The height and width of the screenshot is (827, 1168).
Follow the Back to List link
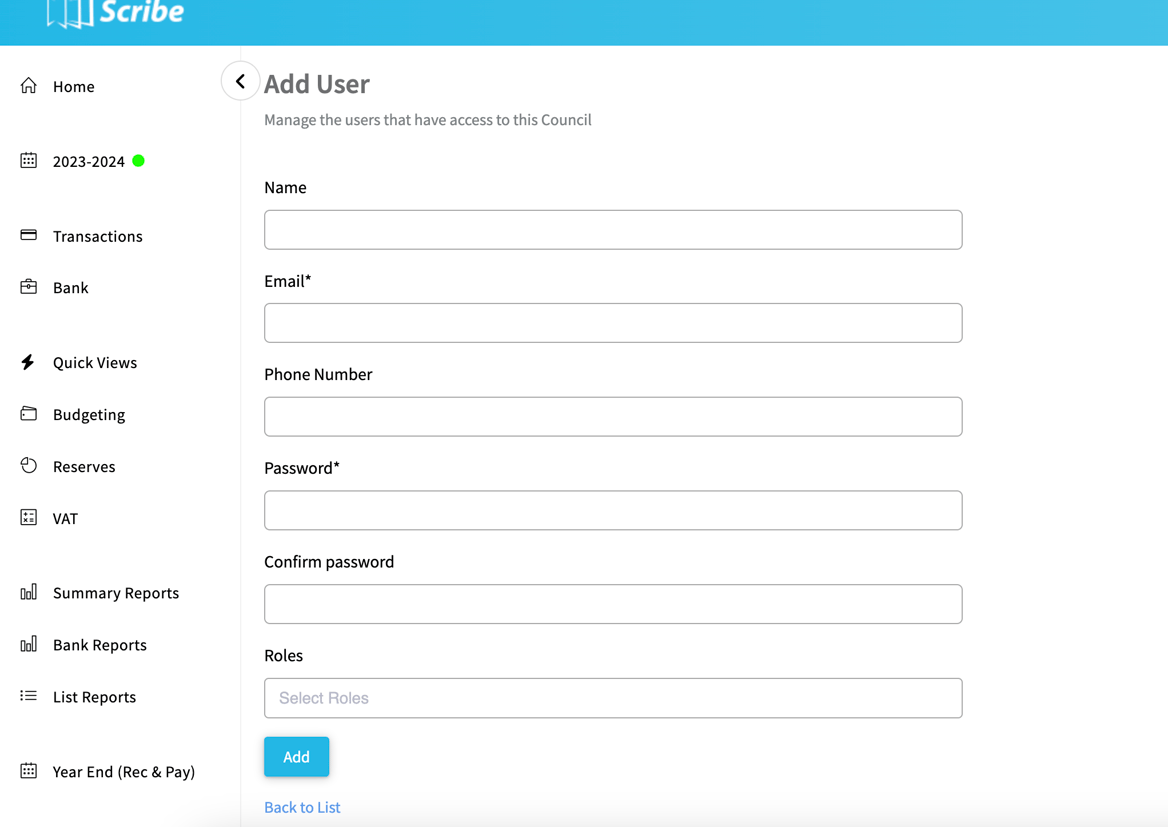click(302, 807)
